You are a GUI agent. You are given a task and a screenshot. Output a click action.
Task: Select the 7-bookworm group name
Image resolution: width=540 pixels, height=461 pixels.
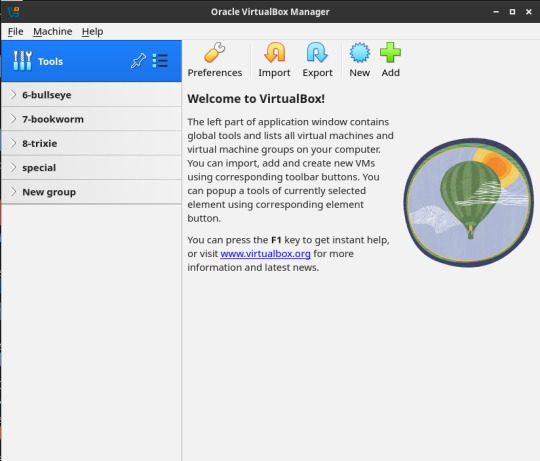53,119
